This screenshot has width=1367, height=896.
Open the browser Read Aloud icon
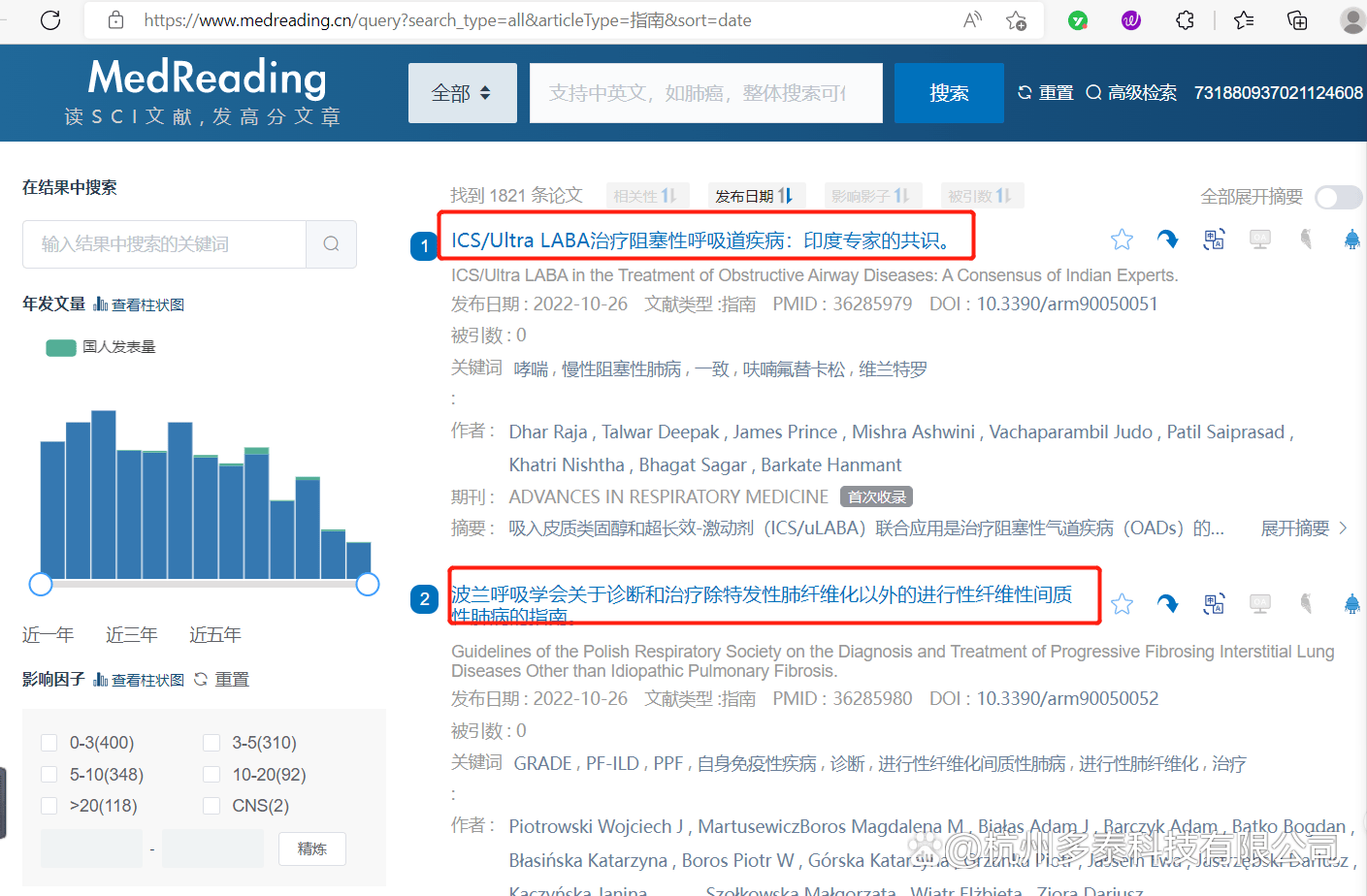(x=972, y=19)
